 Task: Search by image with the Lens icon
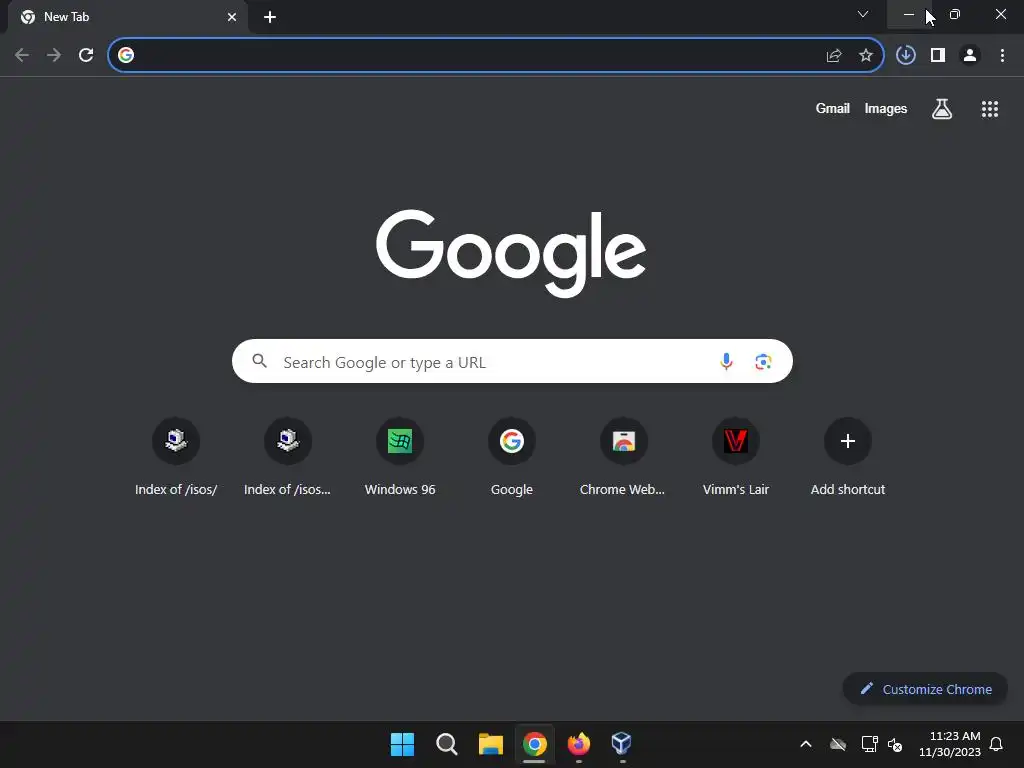tap(763, 361)
